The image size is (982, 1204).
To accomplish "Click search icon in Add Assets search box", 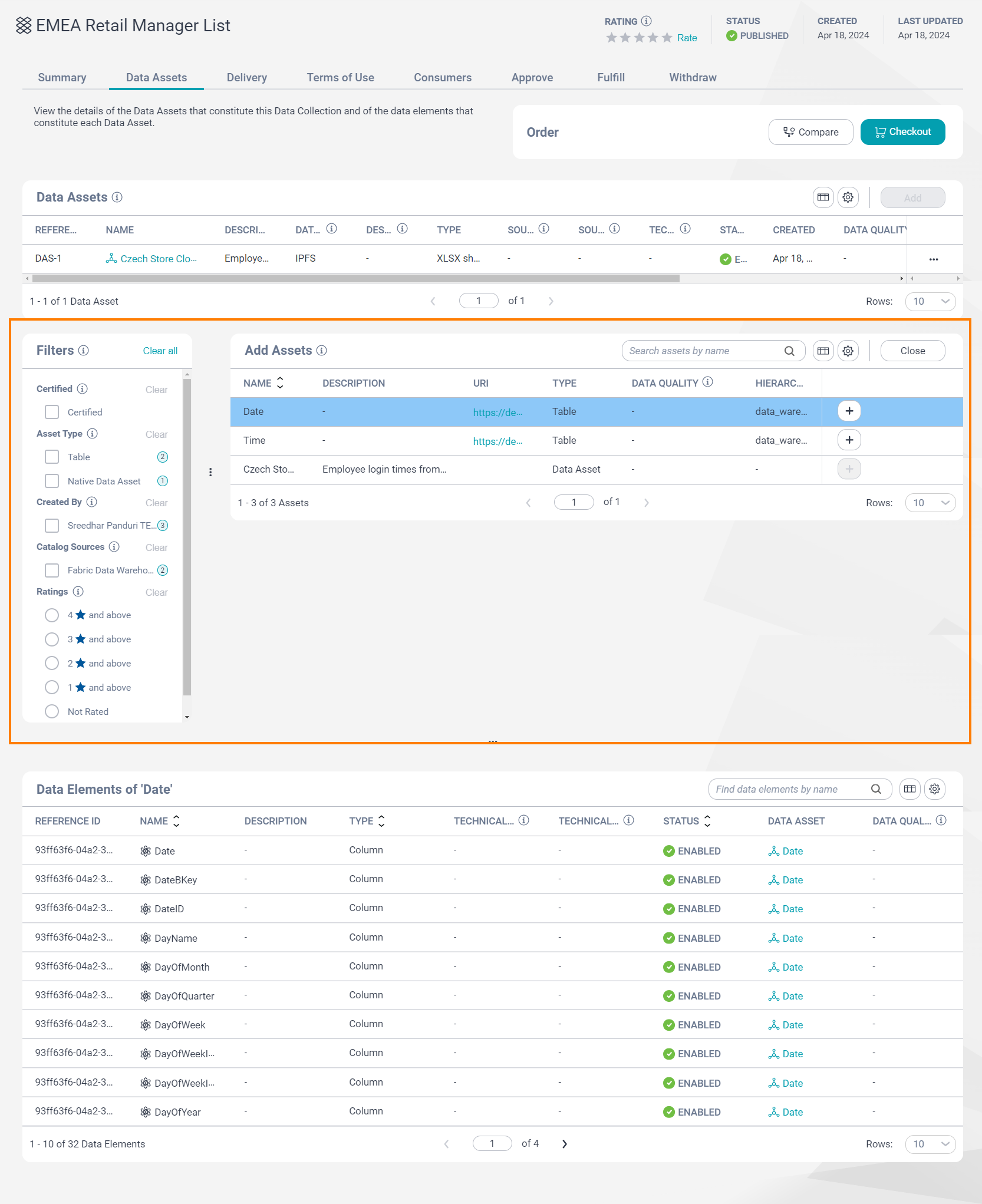I will click(x=789, y=351).
